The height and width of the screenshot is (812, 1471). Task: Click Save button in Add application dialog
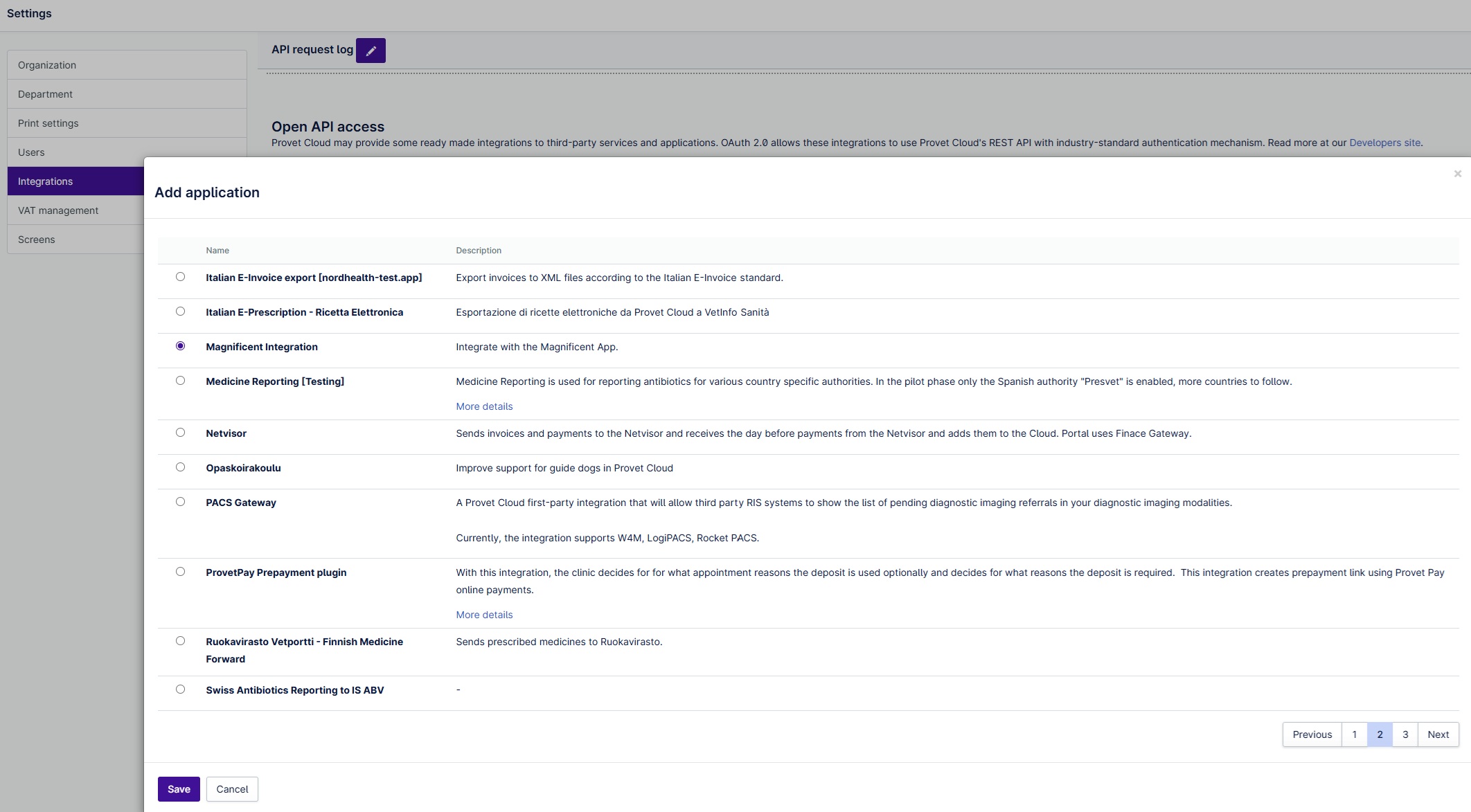pos(179,789)
